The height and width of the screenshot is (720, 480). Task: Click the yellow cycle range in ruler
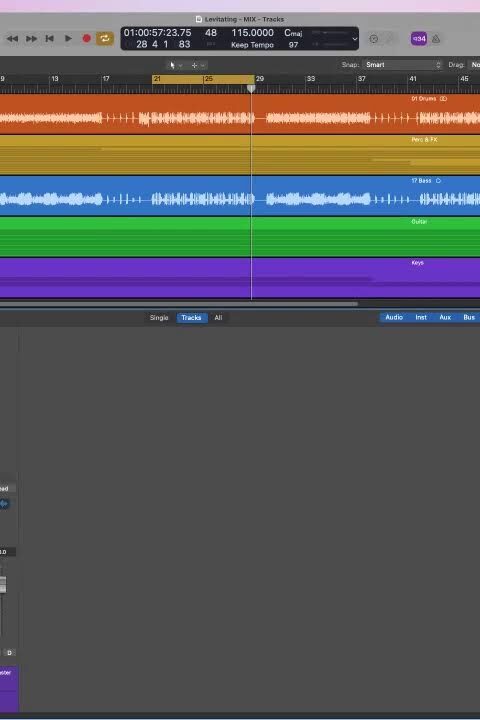click(203, 79)
